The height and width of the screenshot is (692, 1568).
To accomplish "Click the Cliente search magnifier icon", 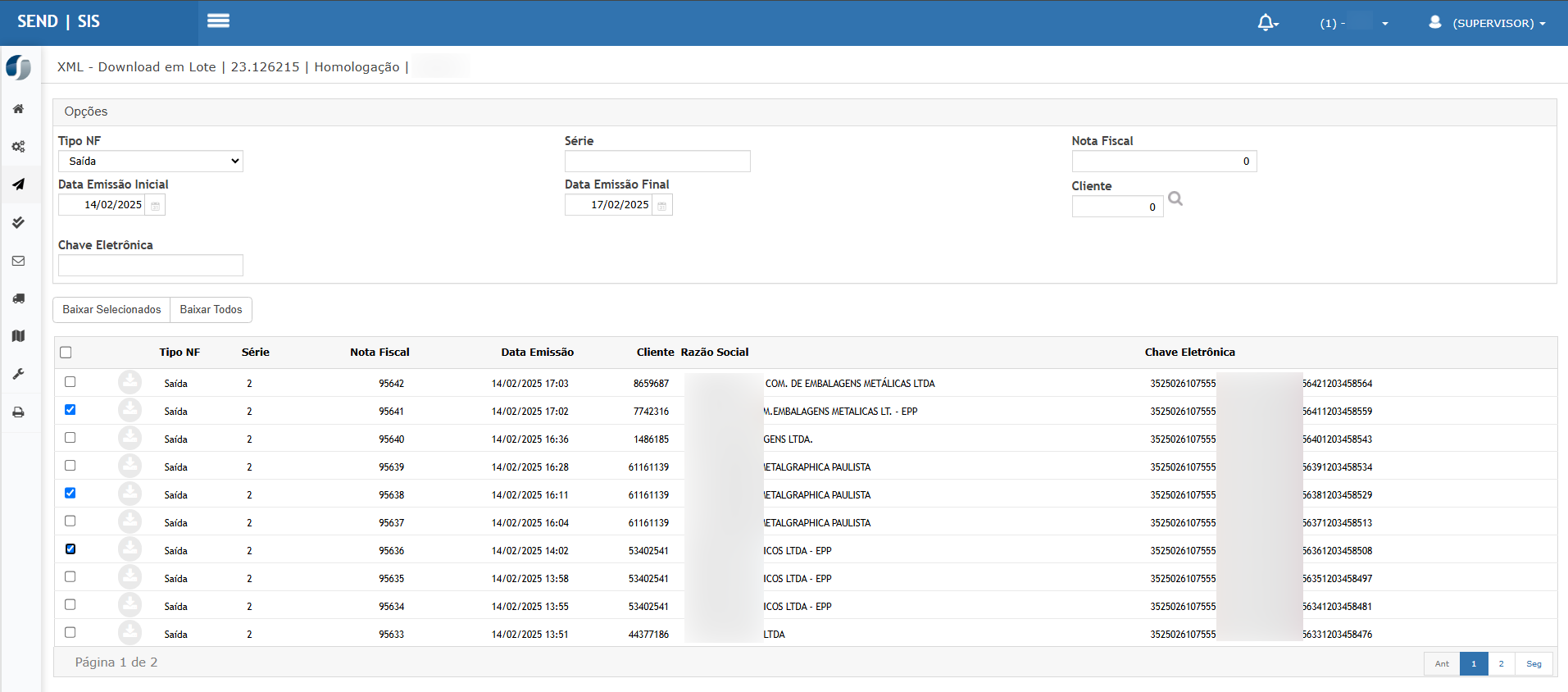I will [x=1175, y=198].
